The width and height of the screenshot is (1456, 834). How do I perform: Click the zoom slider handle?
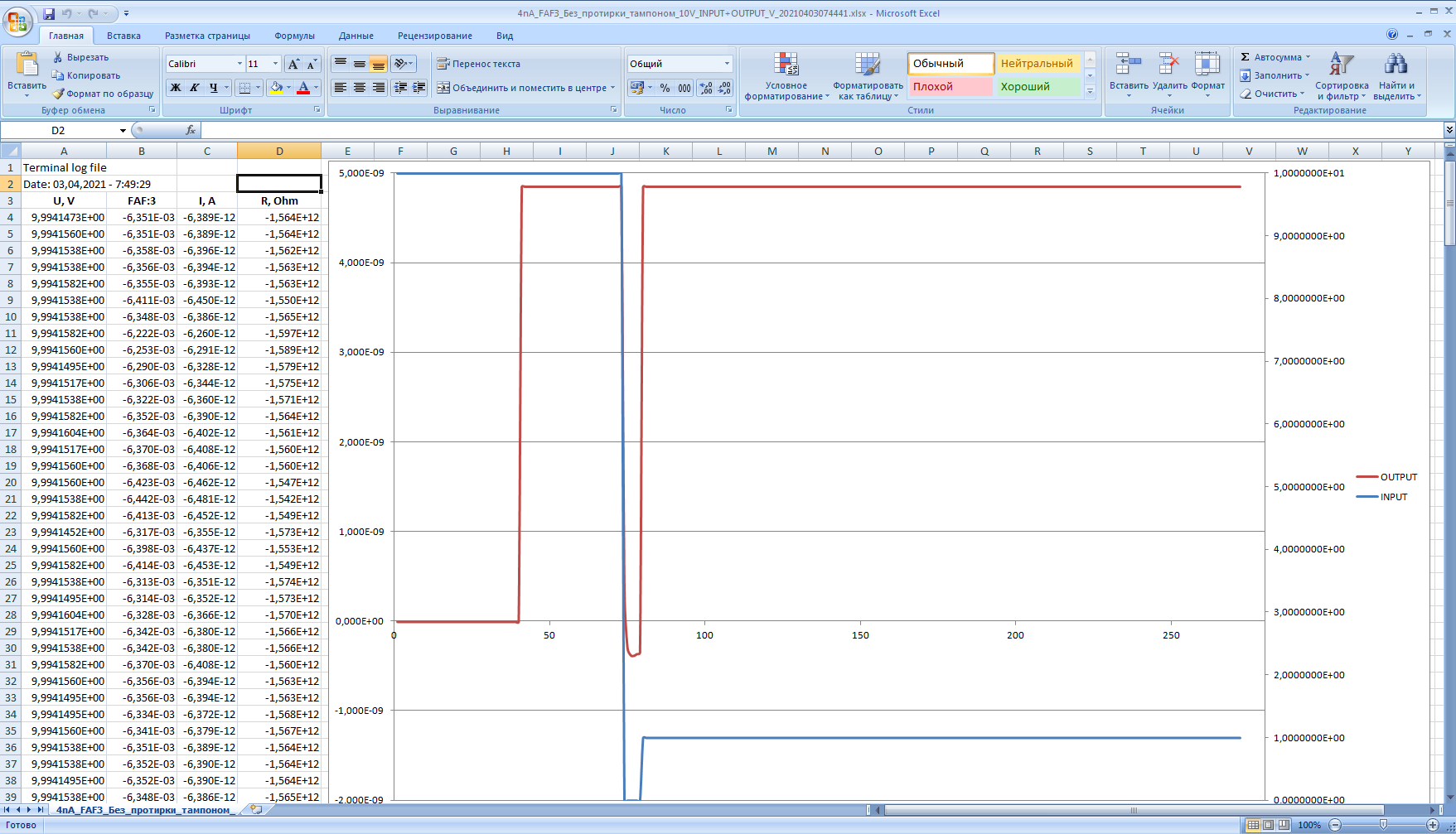tap(1383, 825)
